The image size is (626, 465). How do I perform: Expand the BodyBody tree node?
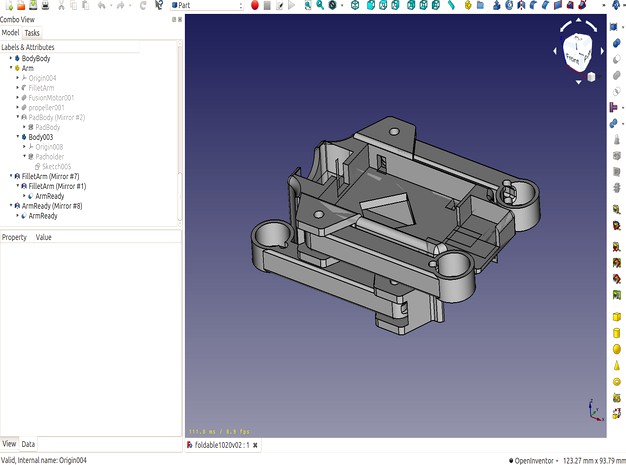pyautogui.click(x=11, y=58)
